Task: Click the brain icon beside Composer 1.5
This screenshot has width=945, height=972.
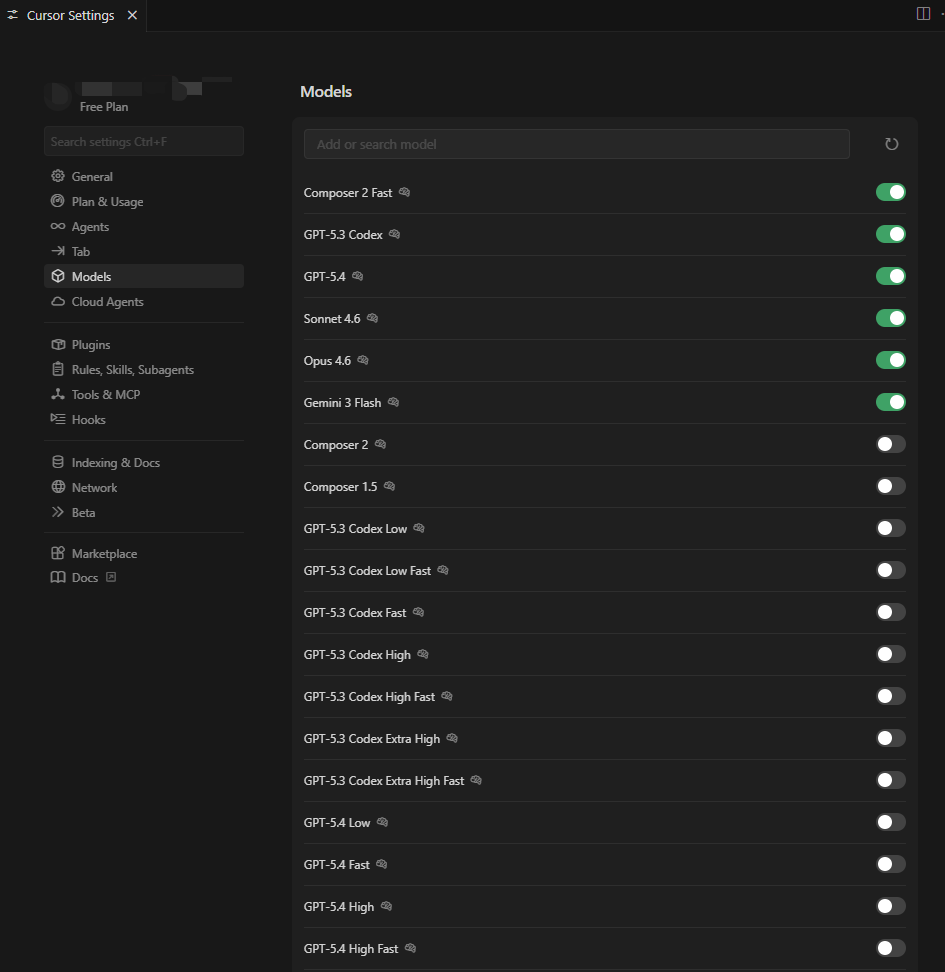Action: (389, 487)
